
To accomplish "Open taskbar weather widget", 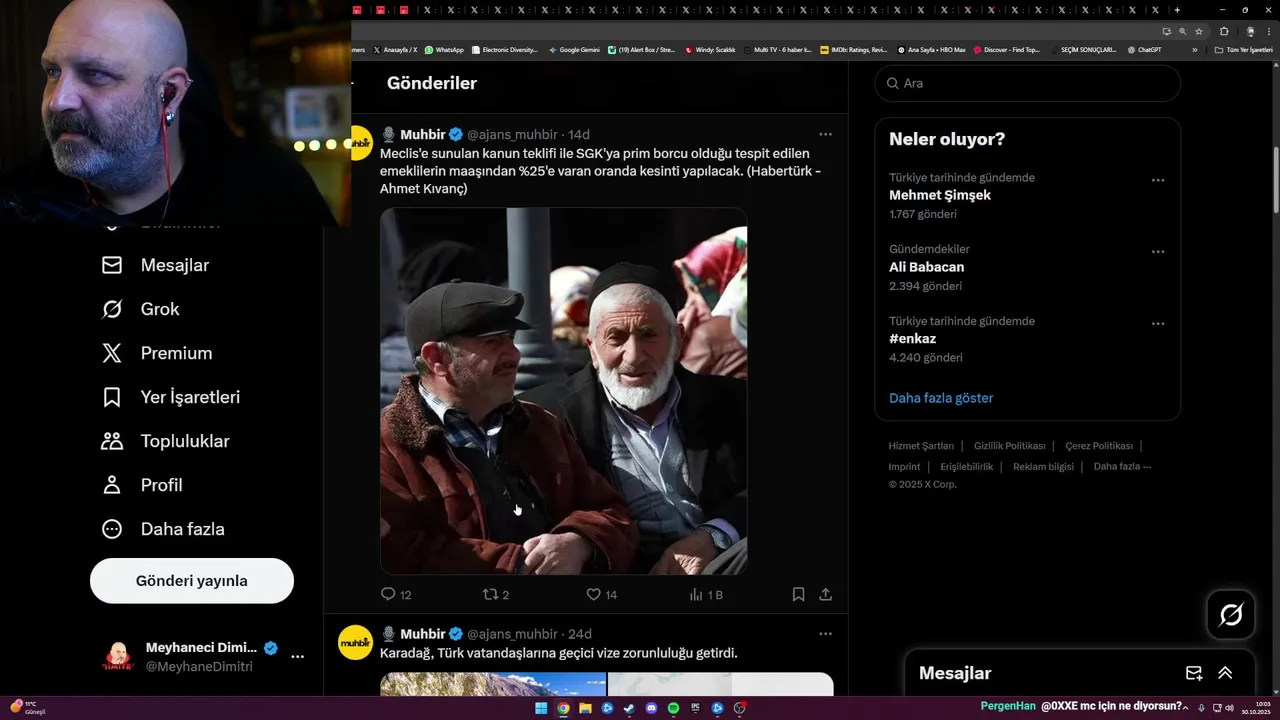I will click(x=27, y=707).
